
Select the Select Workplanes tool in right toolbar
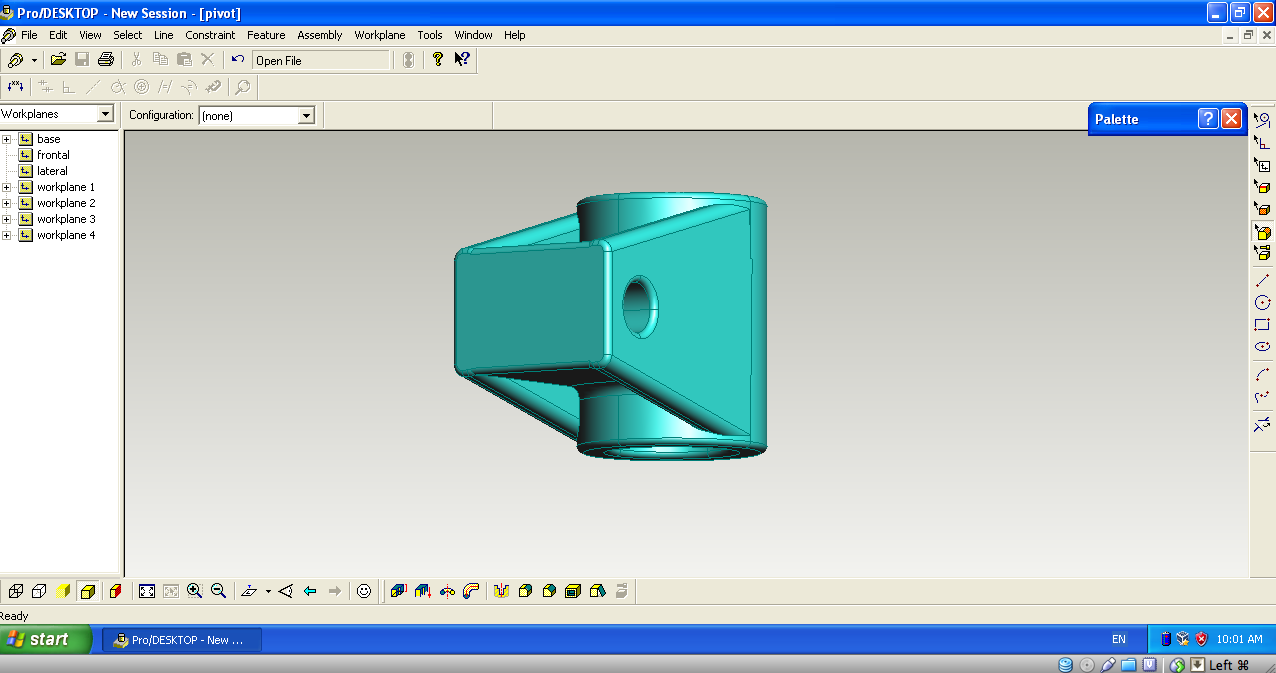[x=1262, y=165]
